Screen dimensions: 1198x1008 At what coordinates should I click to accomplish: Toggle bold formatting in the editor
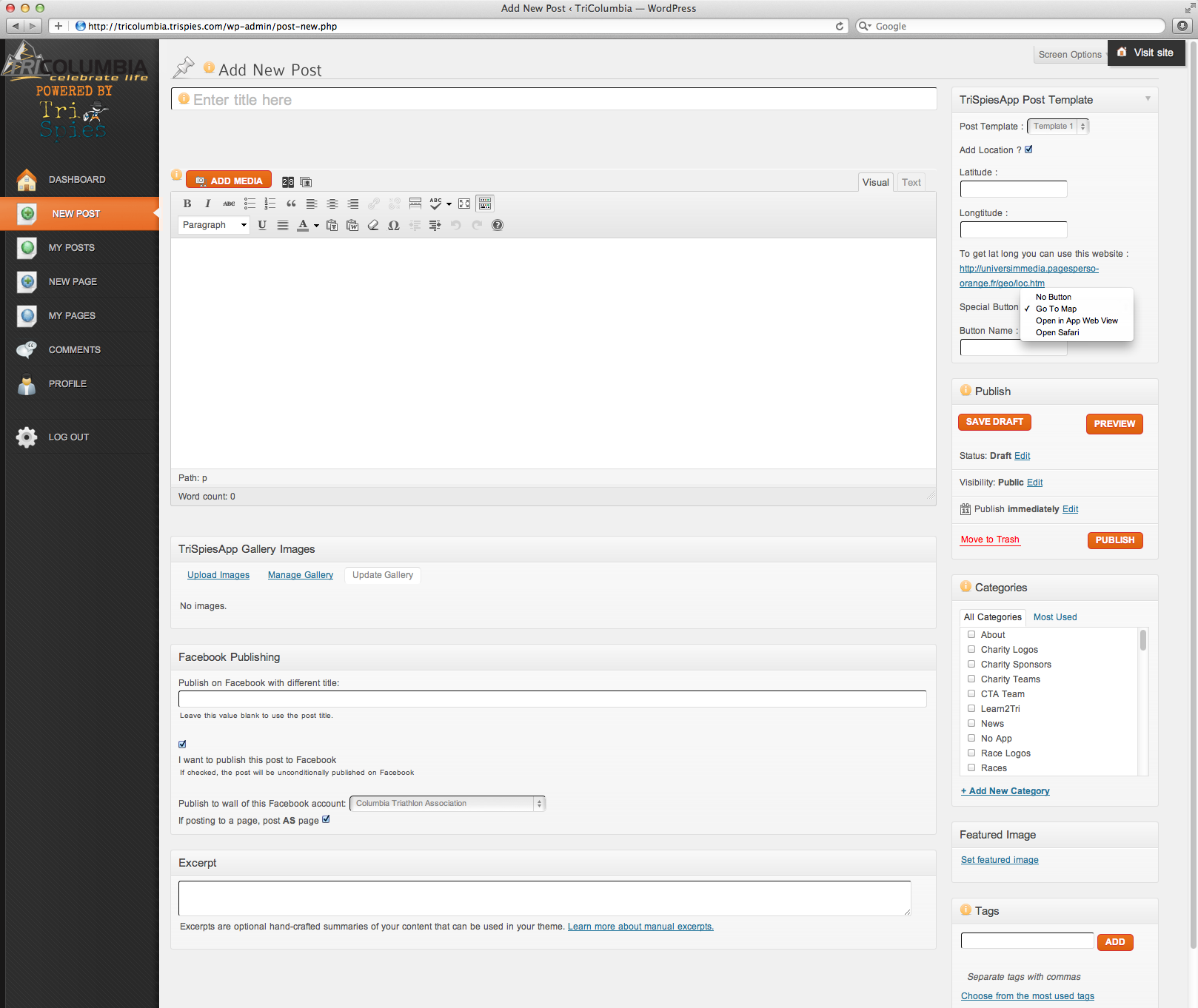coord(187,204)
